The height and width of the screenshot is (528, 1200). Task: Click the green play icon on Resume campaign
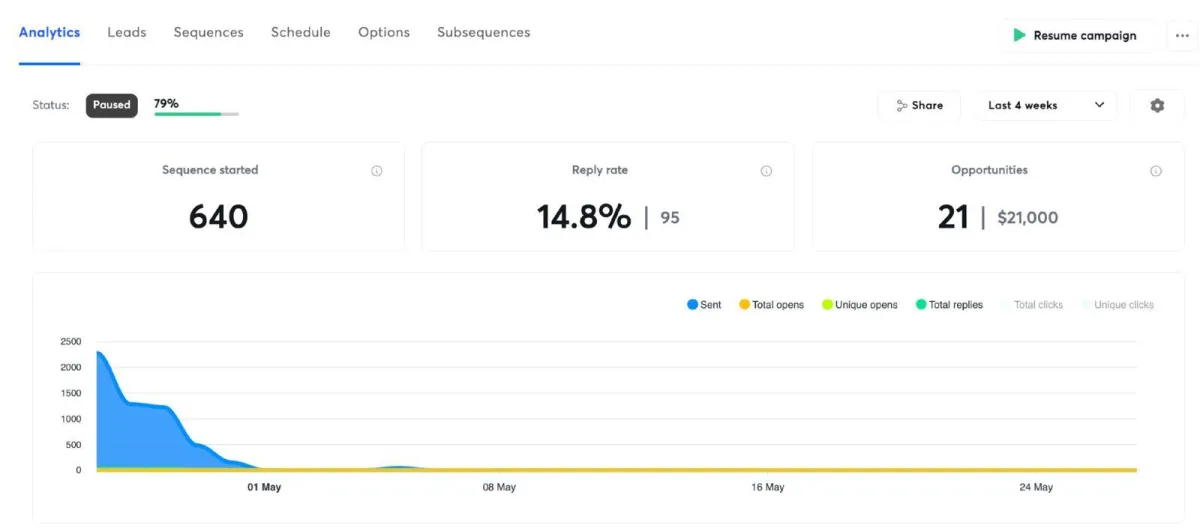pos(1019,35)
